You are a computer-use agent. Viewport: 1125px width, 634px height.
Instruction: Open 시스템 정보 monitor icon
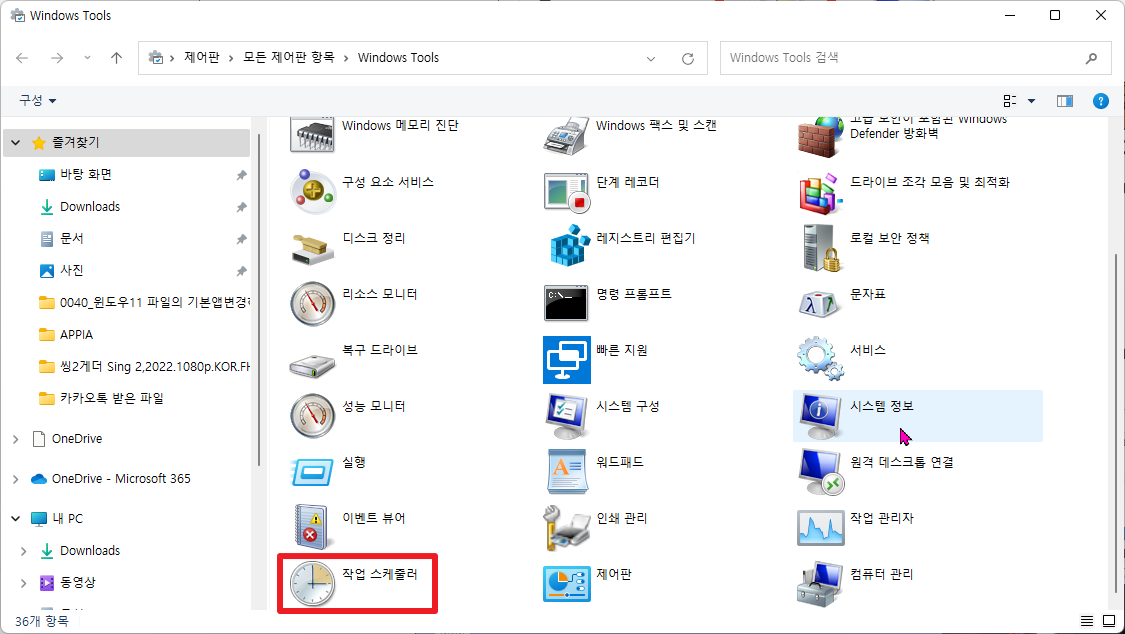820,416
